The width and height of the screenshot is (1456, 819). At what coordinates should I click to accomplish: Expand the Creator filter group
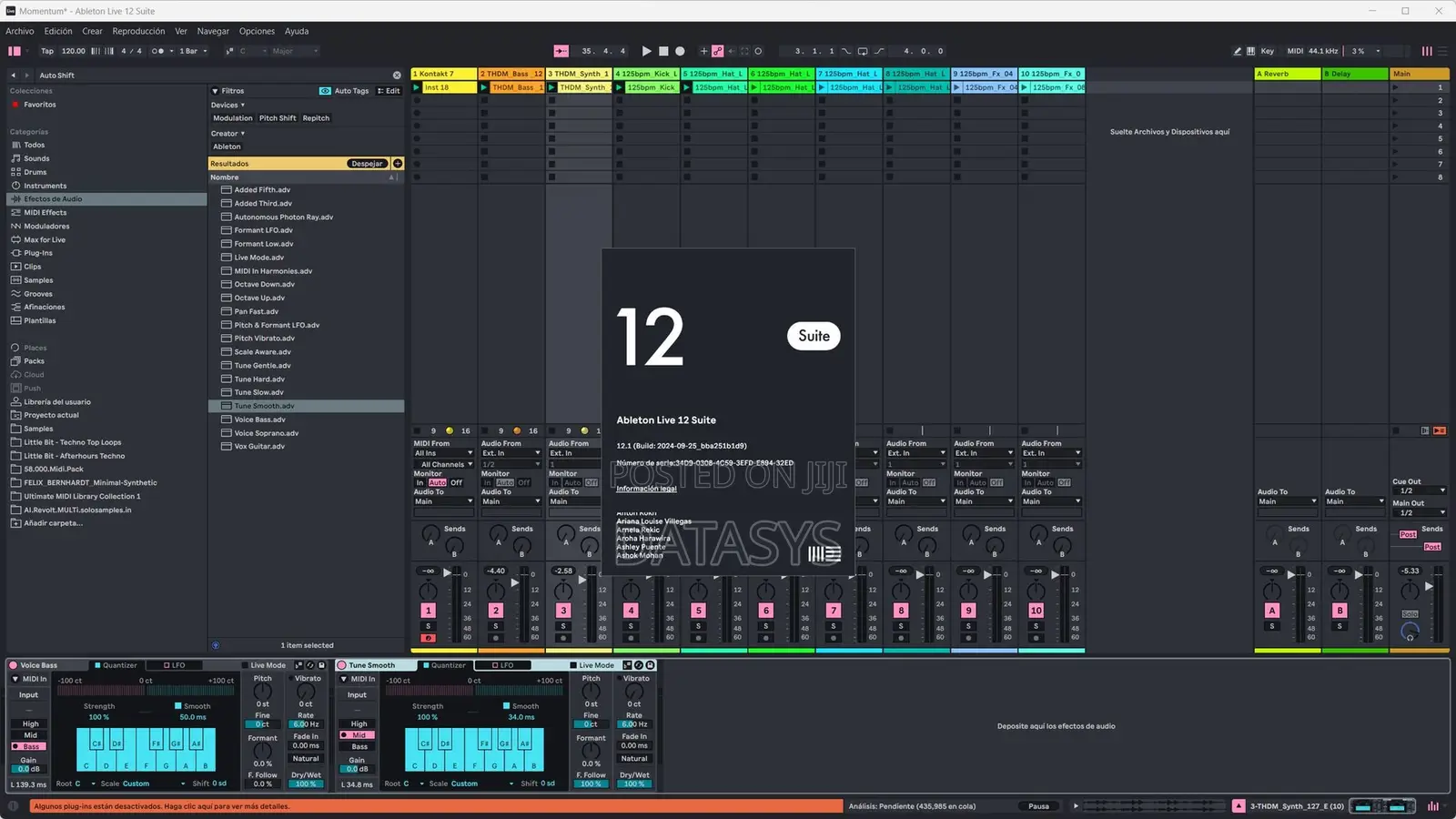227,134
